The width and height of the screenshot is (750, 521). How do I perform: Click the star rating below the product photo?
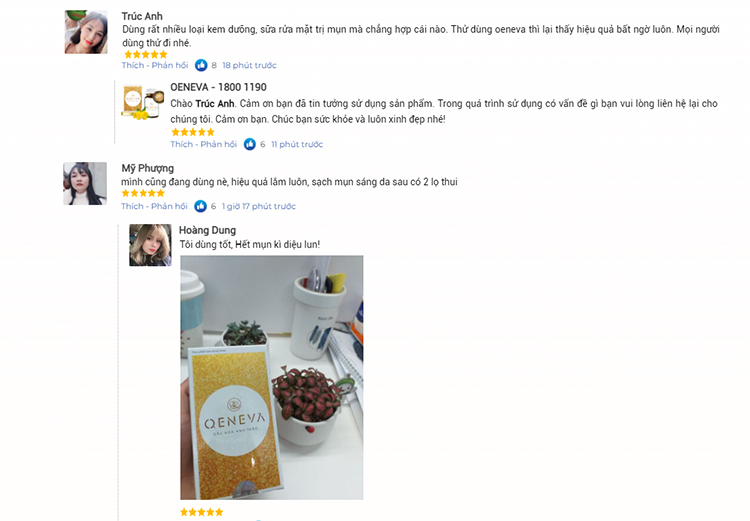pyautogui.click(x=201, y=512)
